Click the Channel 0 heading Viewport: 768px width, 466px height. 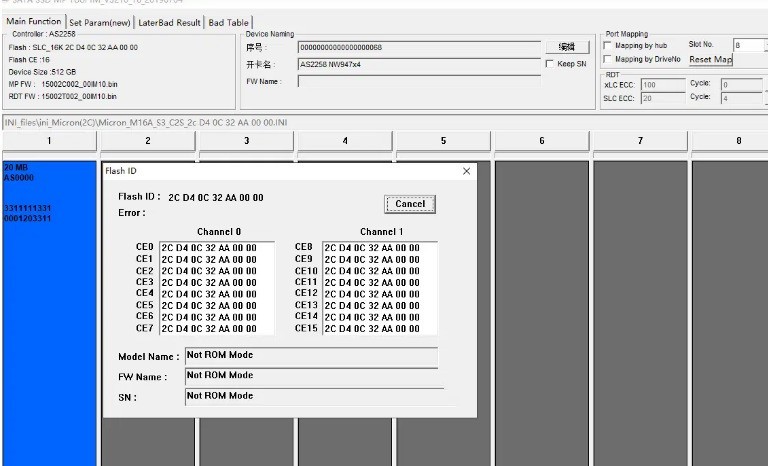click(219, 232)
